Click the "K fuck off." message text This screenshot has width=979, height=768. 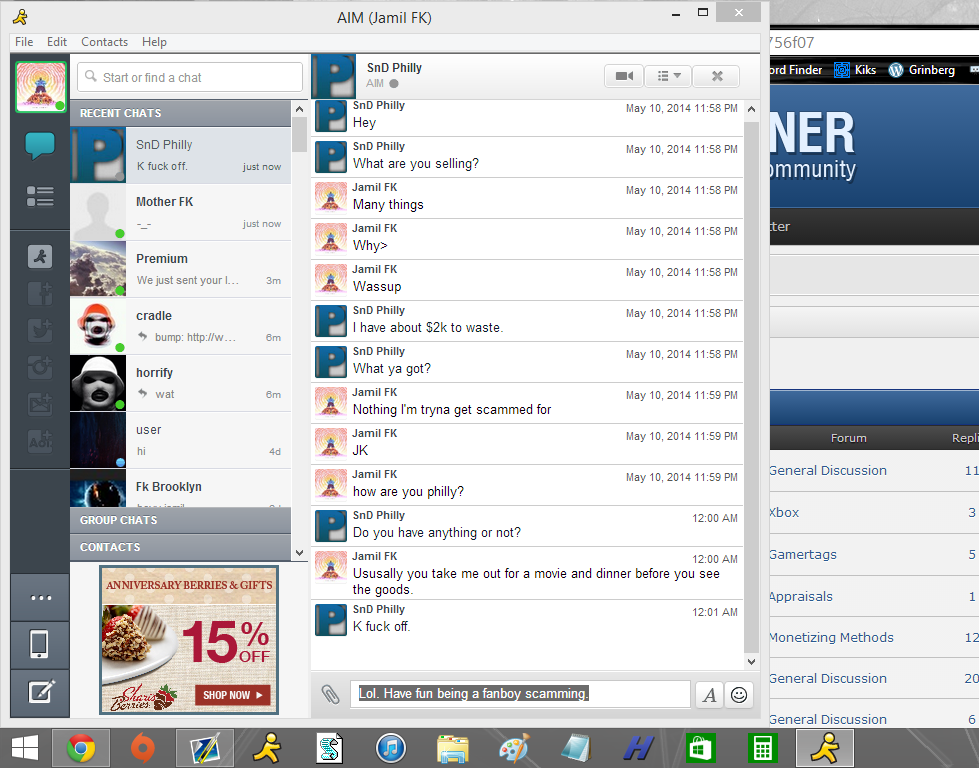(381, 627)
